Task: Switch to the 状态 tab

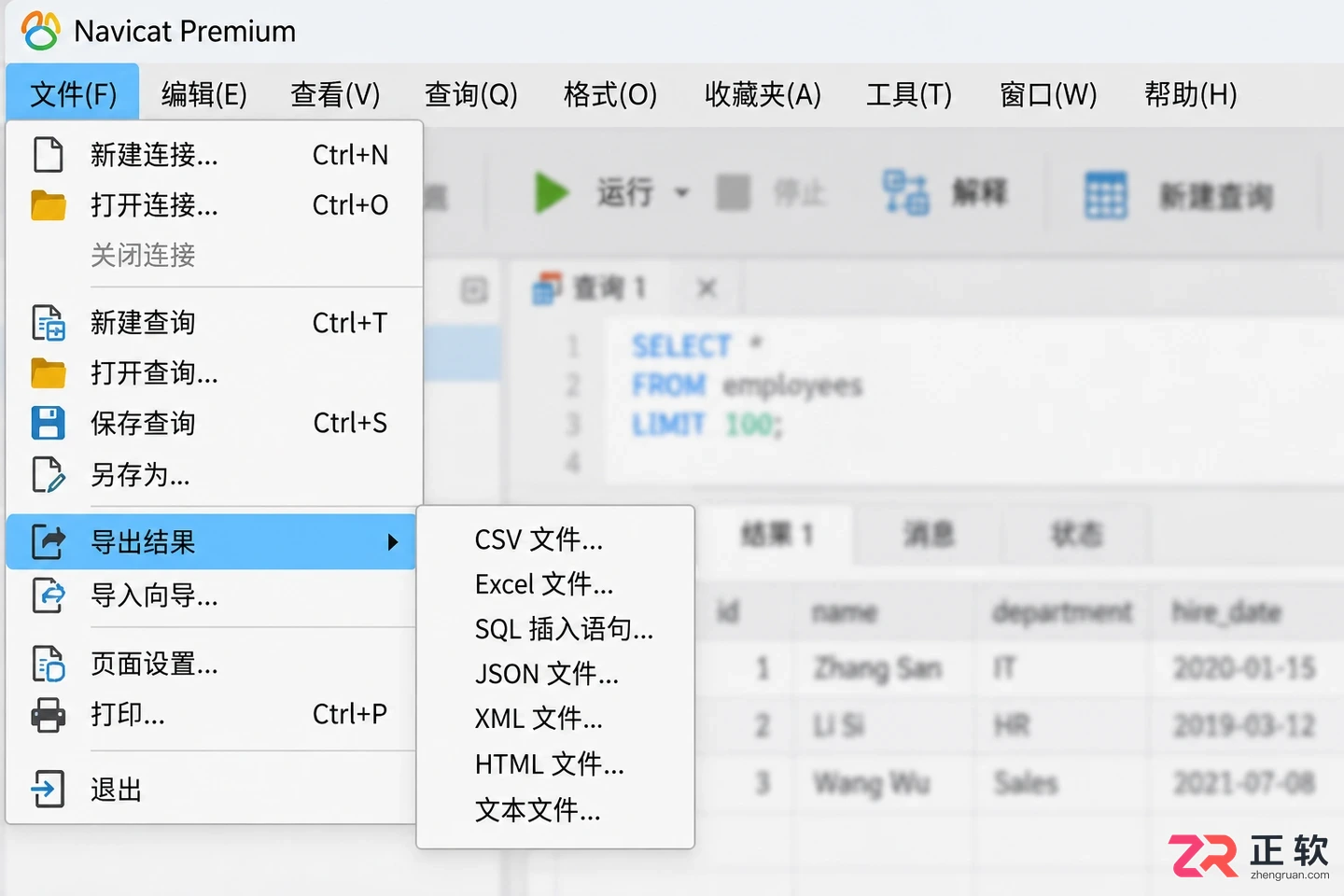Action: click(x=1077, y=535)
